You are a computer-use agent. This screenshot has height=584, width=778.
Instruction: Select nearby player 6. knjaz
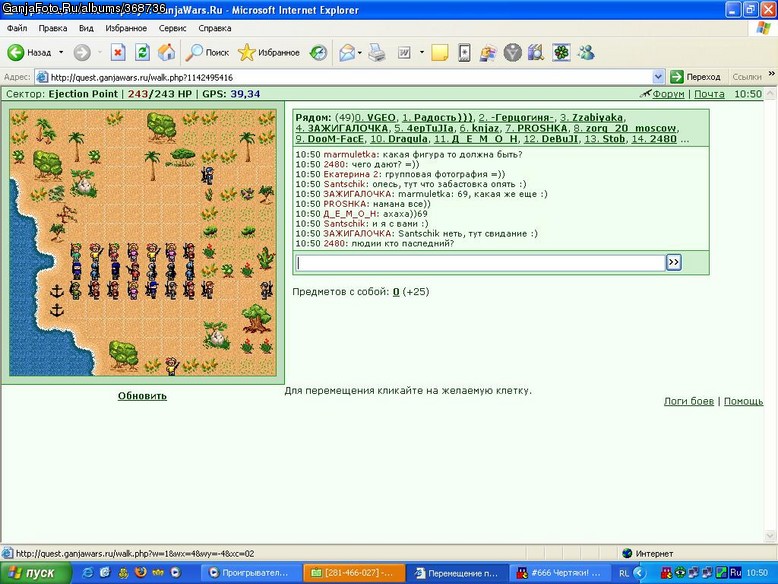coord(479,129)
